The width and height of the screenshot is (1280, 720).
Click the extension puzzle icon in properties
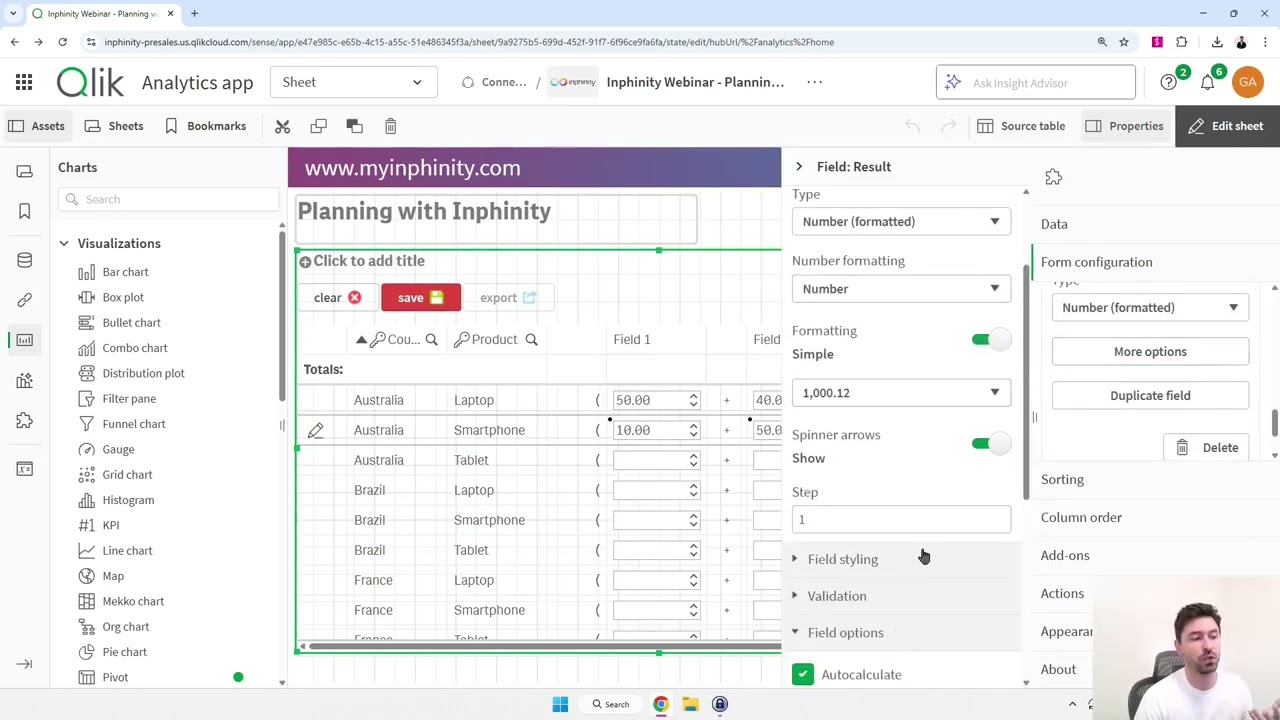click(1053, 177)
